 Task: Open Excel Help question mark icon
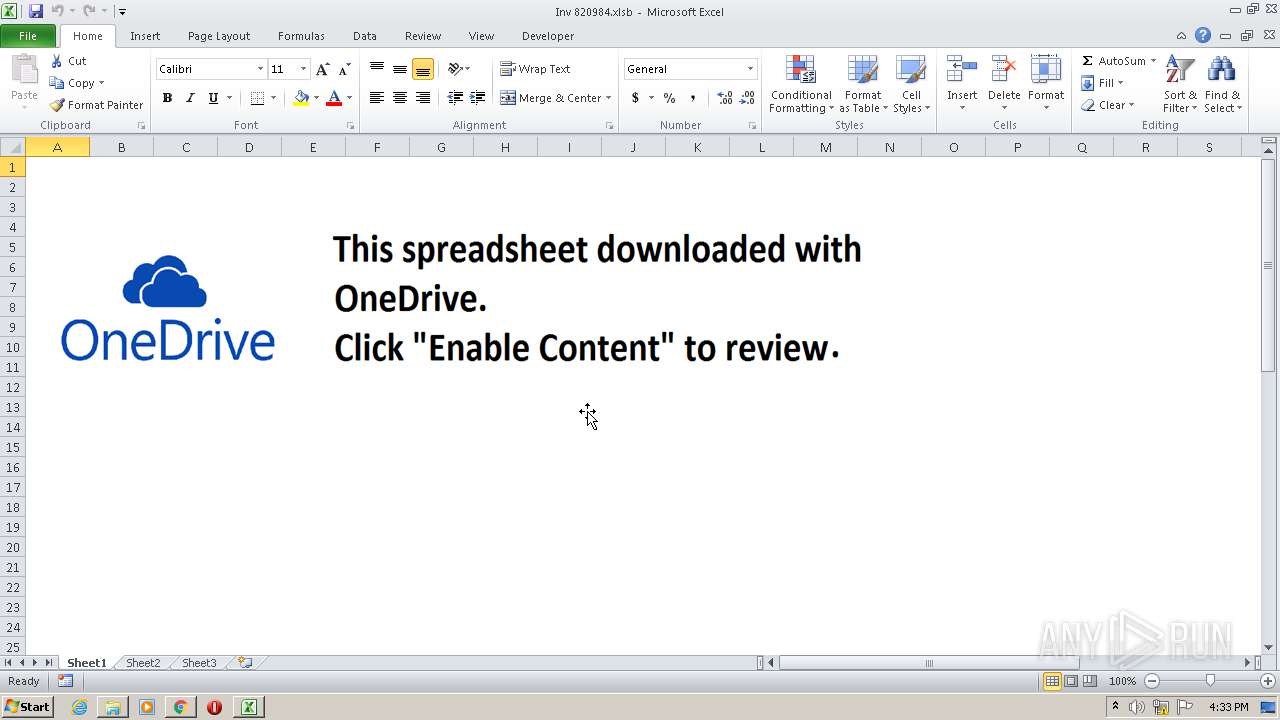pos(1203,36)
